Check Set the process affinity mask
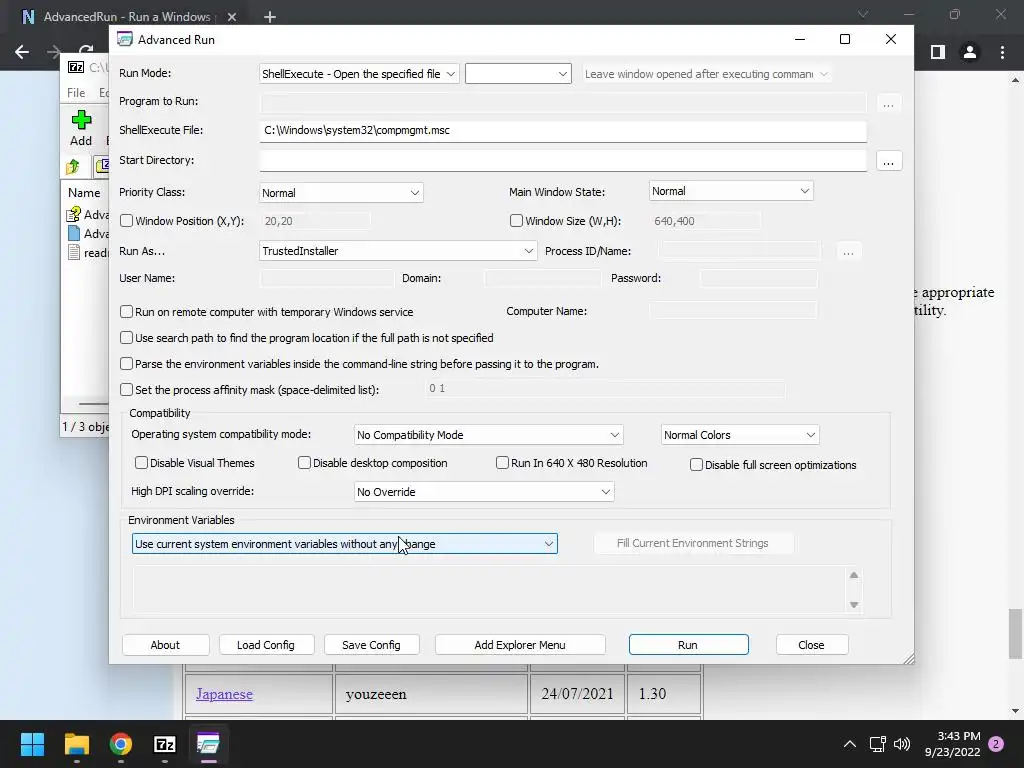Viewport: 1024px width, 768px height. click(x=127, y=390)
